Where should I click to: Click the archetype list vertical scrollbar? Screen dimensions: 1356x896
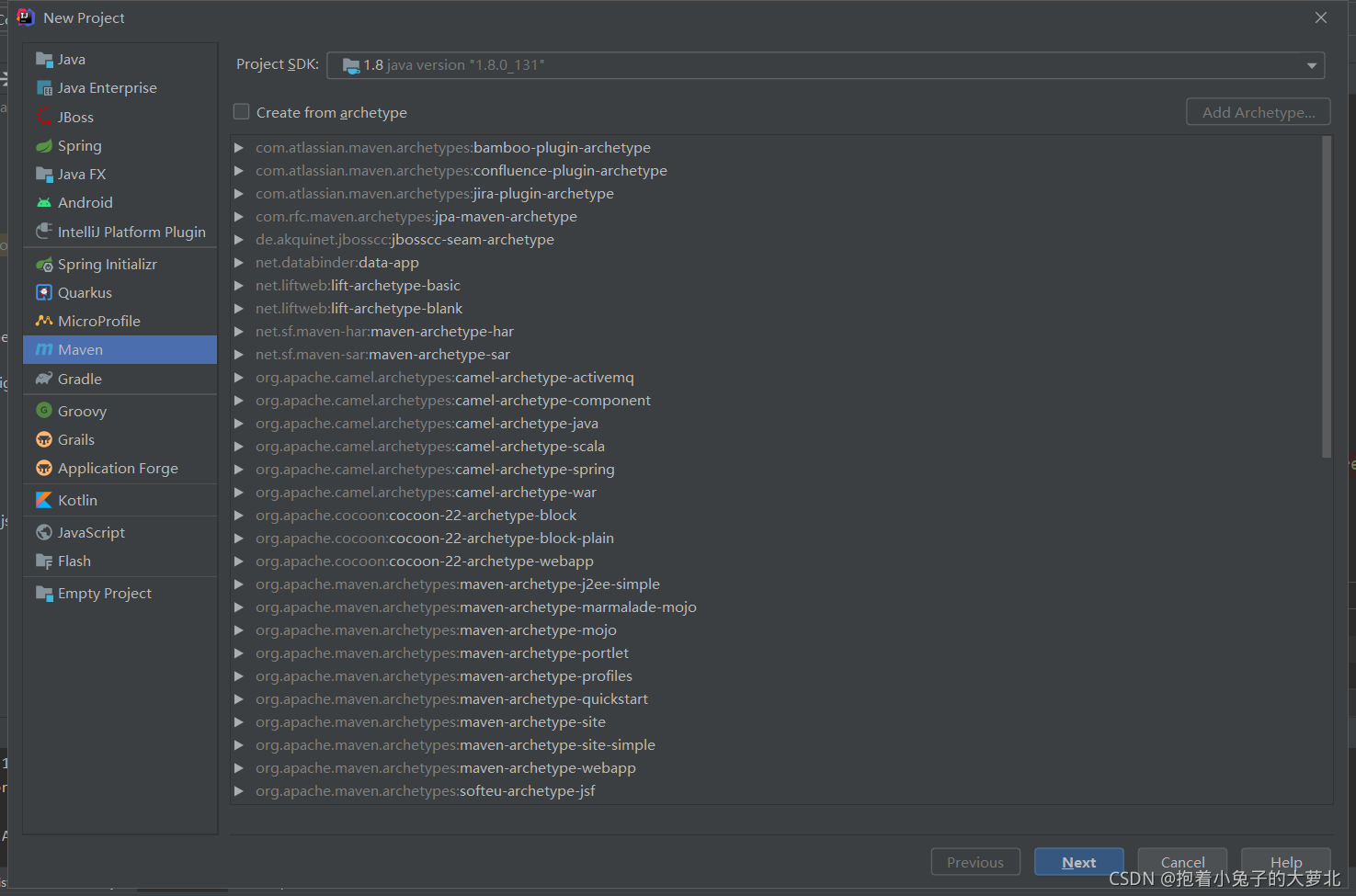1327,297
